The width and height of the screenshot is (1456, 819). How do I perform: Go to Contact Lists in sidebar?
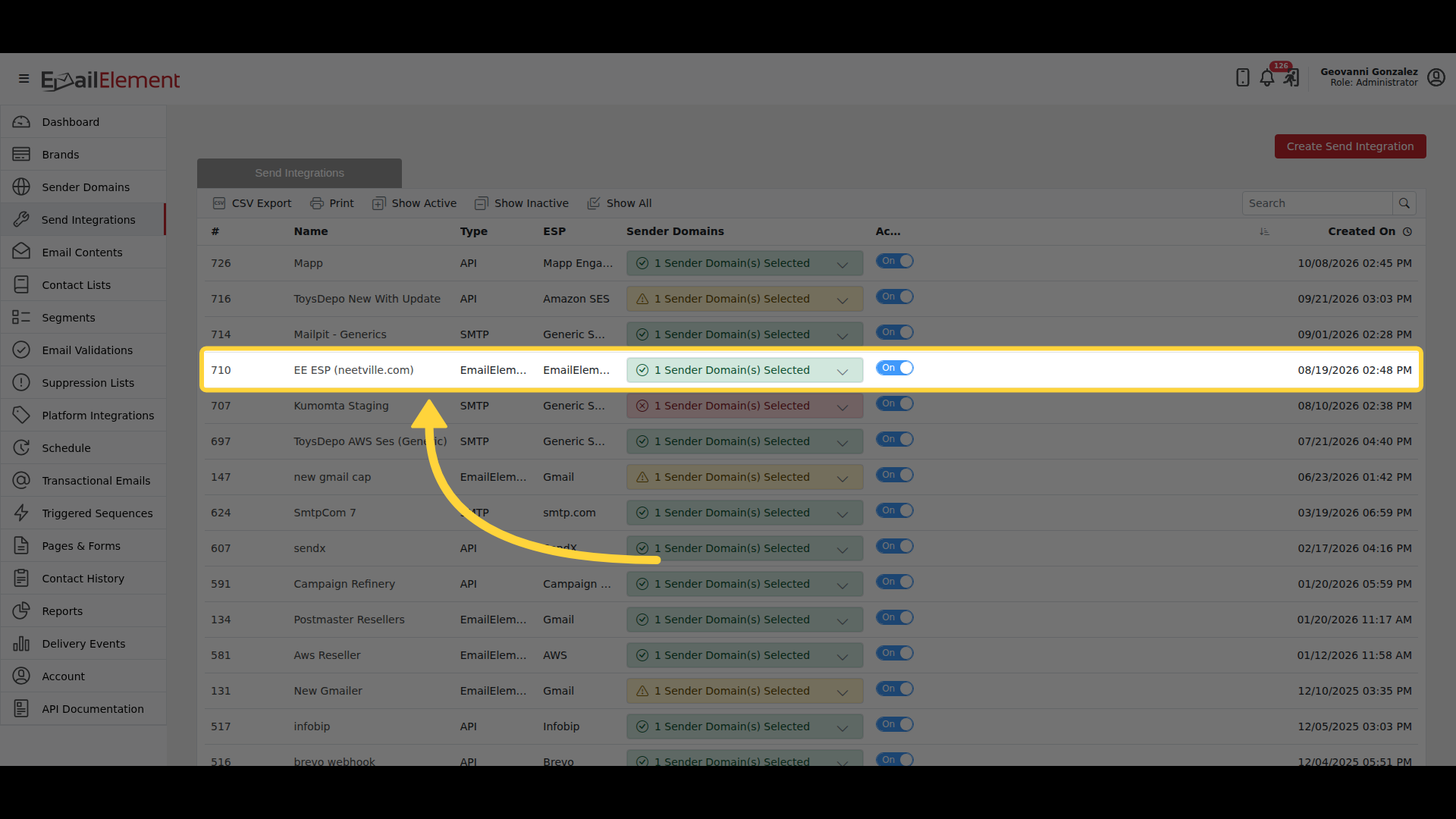pyautogui.click(x=83, y=285)
